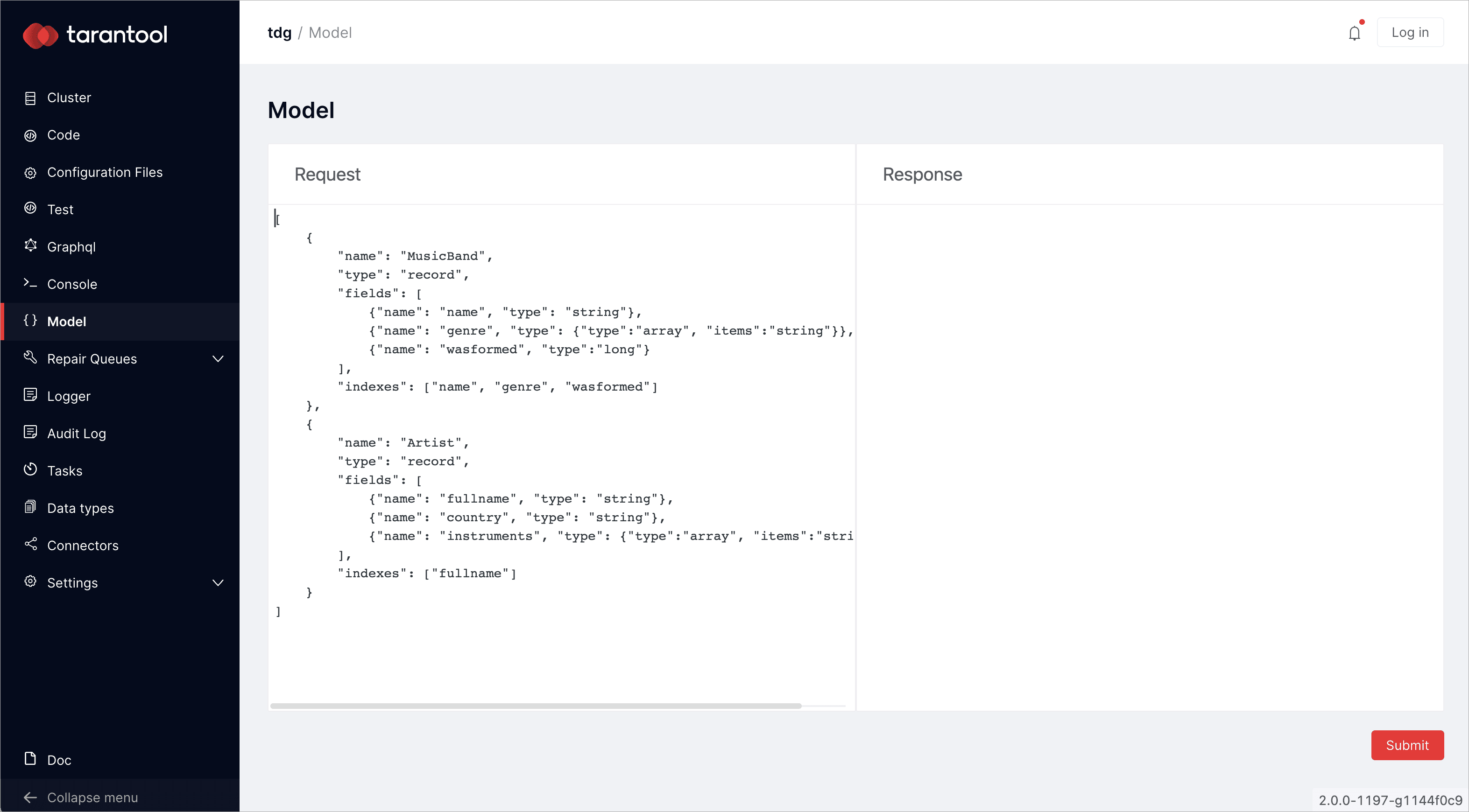Viewport: 1469px width, 812px height.
Task: Click the Doc file icon
Action: (30, 758)
